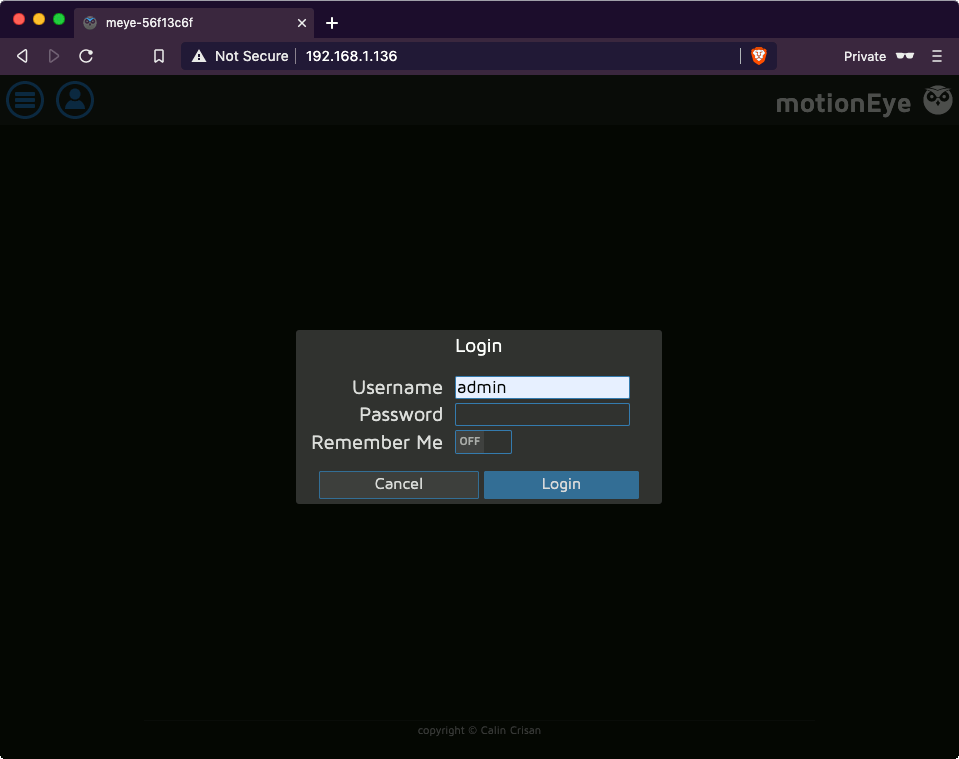Select the meye-56f13c6f tab

pyautogui.click(x=194, y=23)
